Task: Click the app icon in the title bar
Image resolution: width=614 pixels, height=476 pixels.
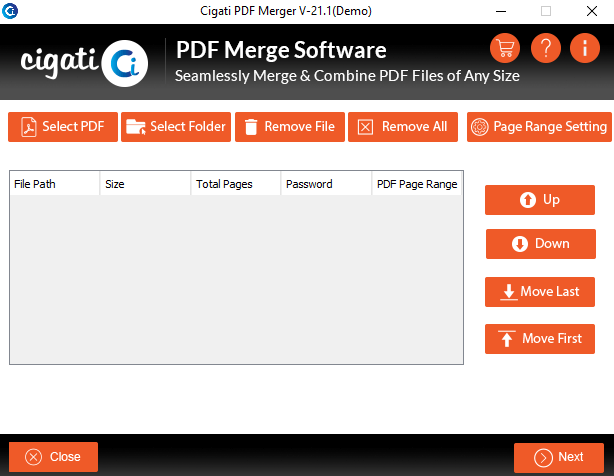Action: tap(10, 11)
